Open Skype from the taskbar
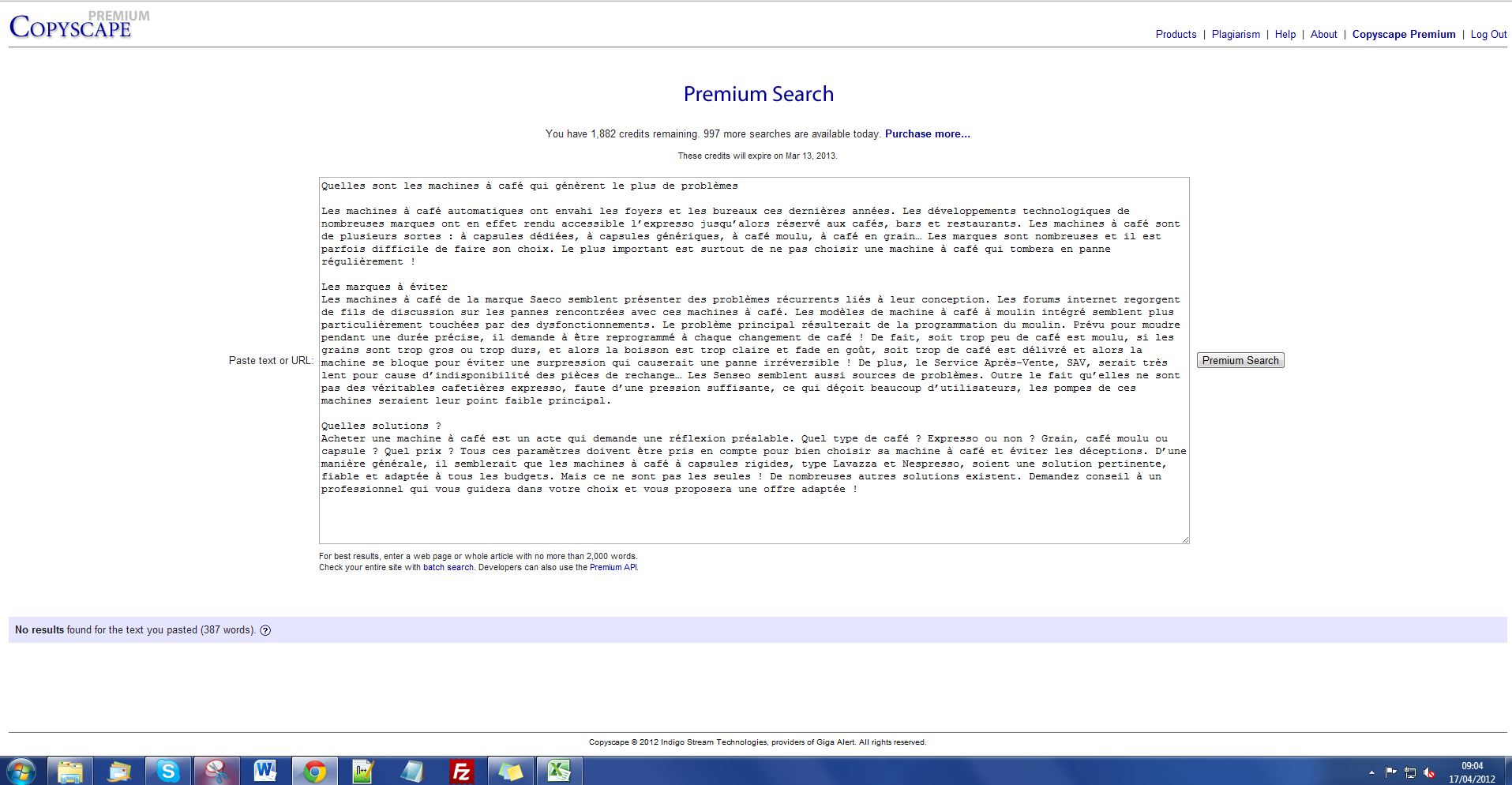 (167, 771)
